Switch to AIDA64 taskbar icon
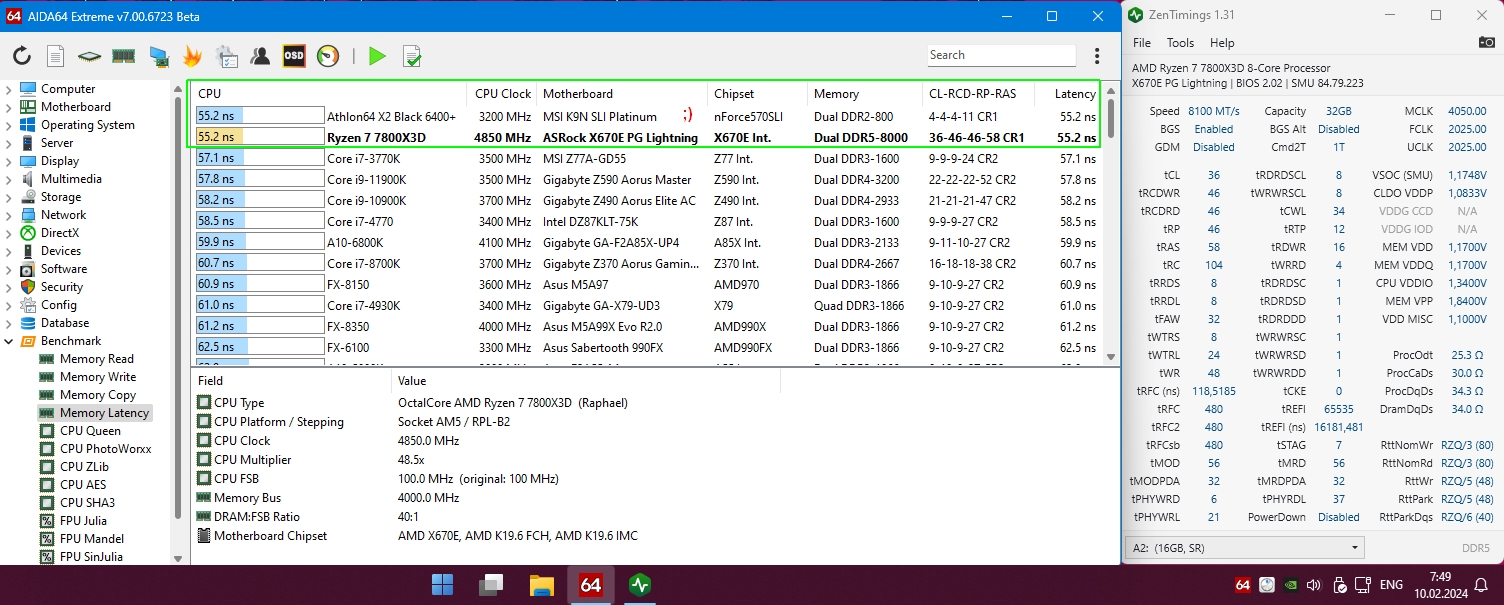This screenshot has height=605, width=1504. 590,586
